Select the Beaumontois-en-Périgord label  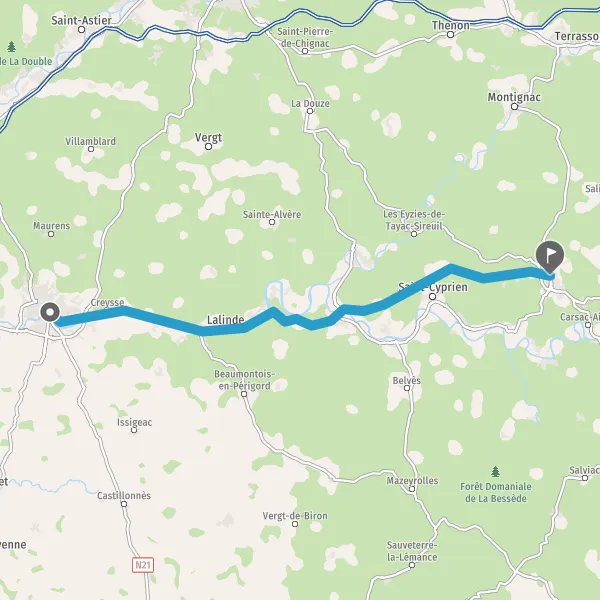[x=245, y=380]
